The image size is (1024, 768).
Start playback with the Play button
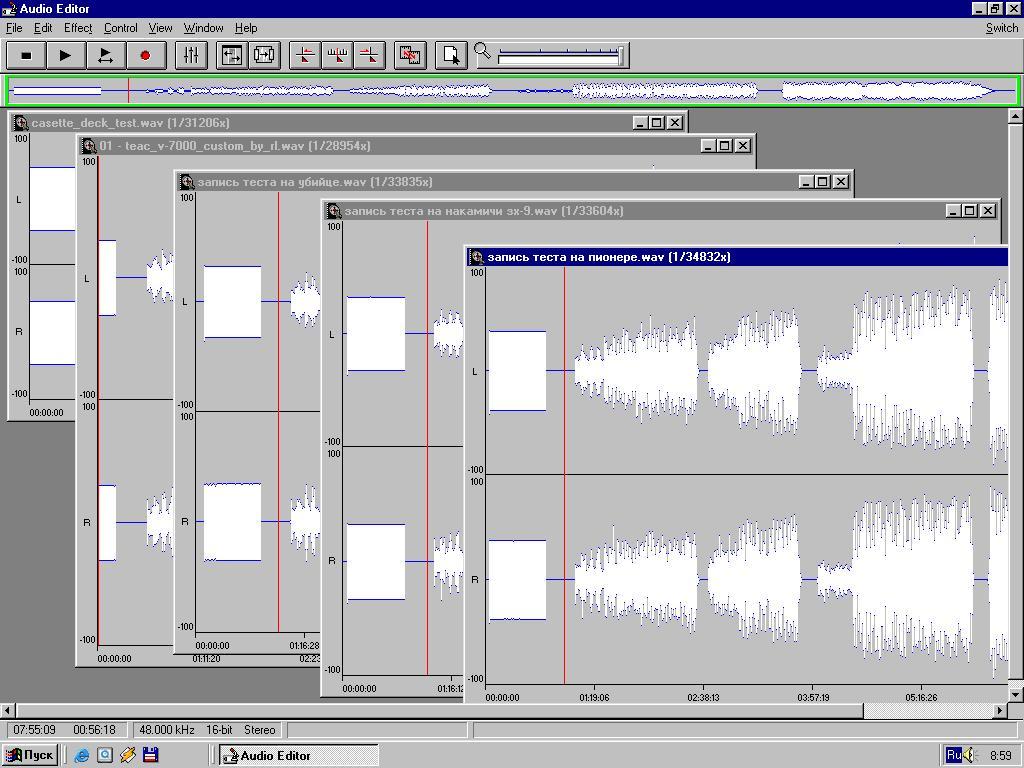[65, 55]
